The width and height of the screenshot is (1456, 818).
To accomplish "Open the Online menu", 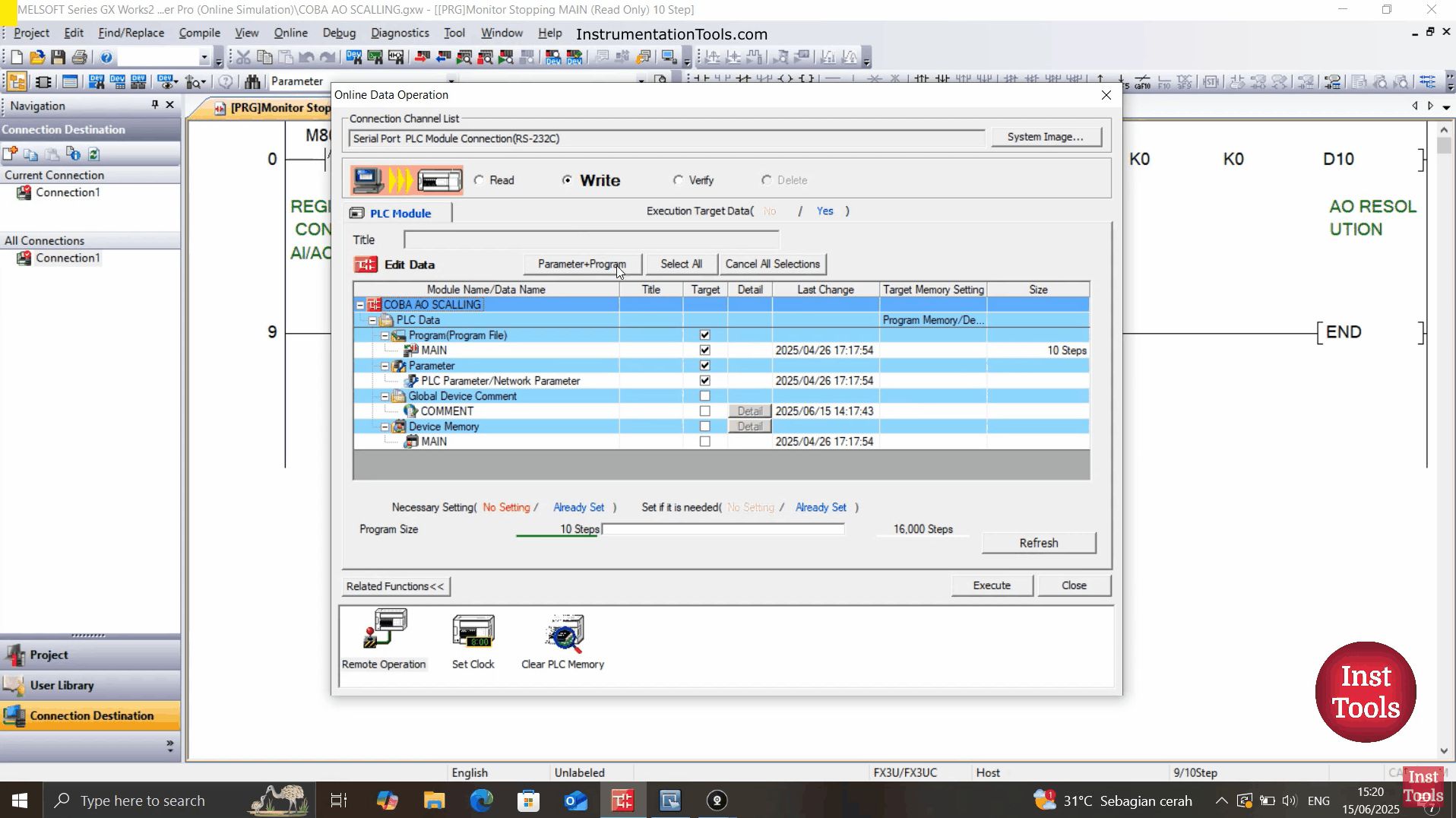I will 291,33.
